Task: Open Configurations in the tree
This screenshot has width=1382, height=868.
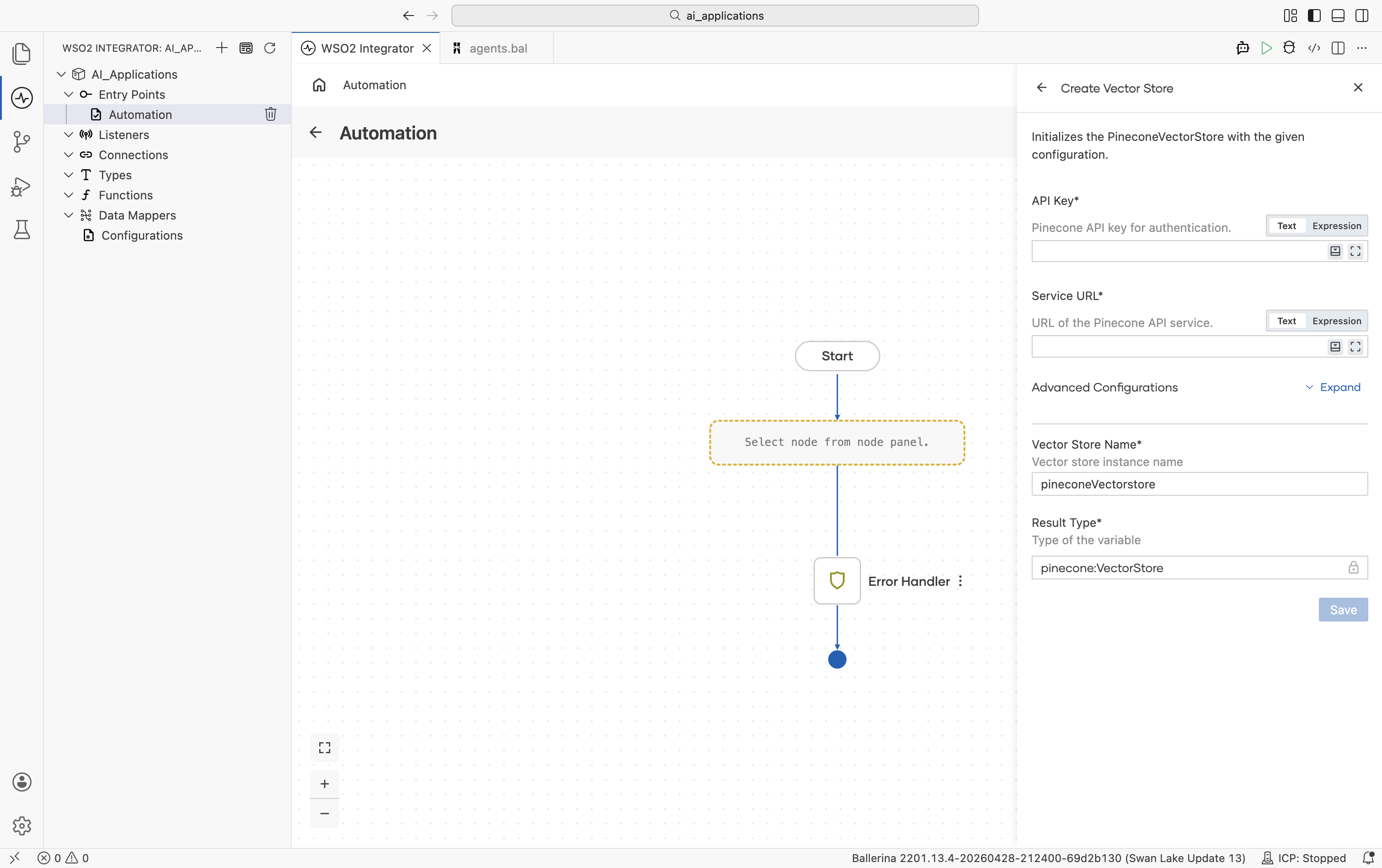Action: pos(167,235)
